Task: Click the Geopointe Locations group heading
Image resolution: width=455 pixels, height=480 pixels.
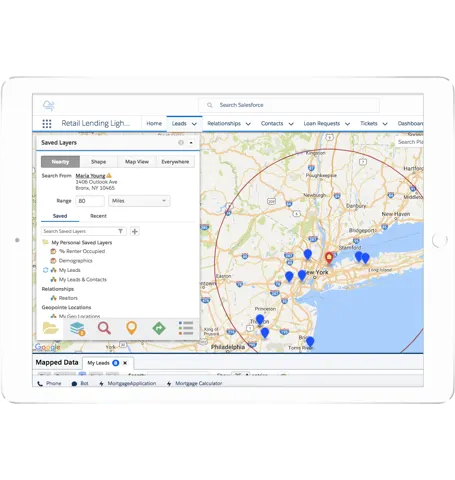Action: pyautogui.click(x=66, y=307)
